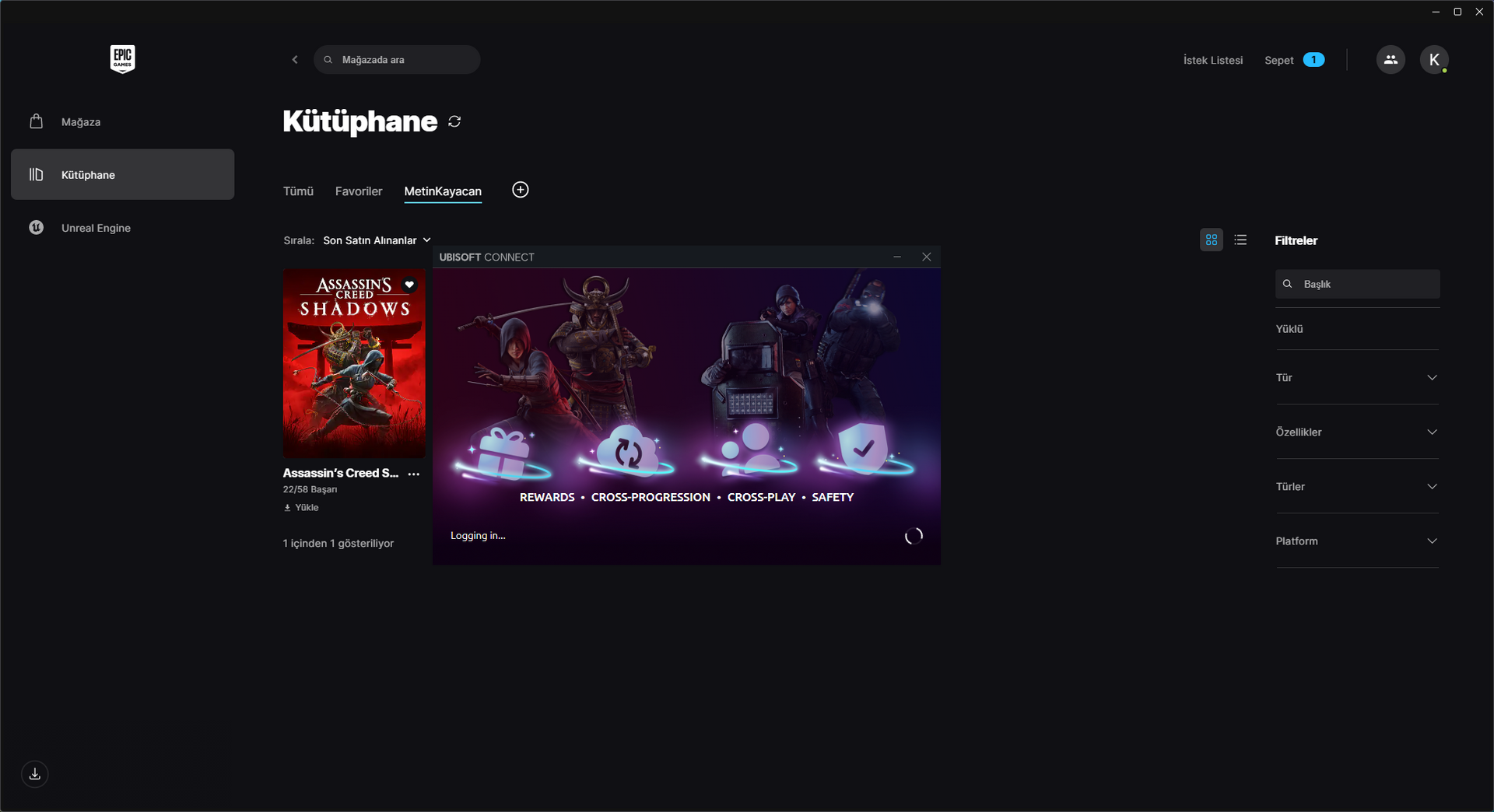Open İstek Listesi wishlist
This screenshot has height=812, width=1494.
1213,60
